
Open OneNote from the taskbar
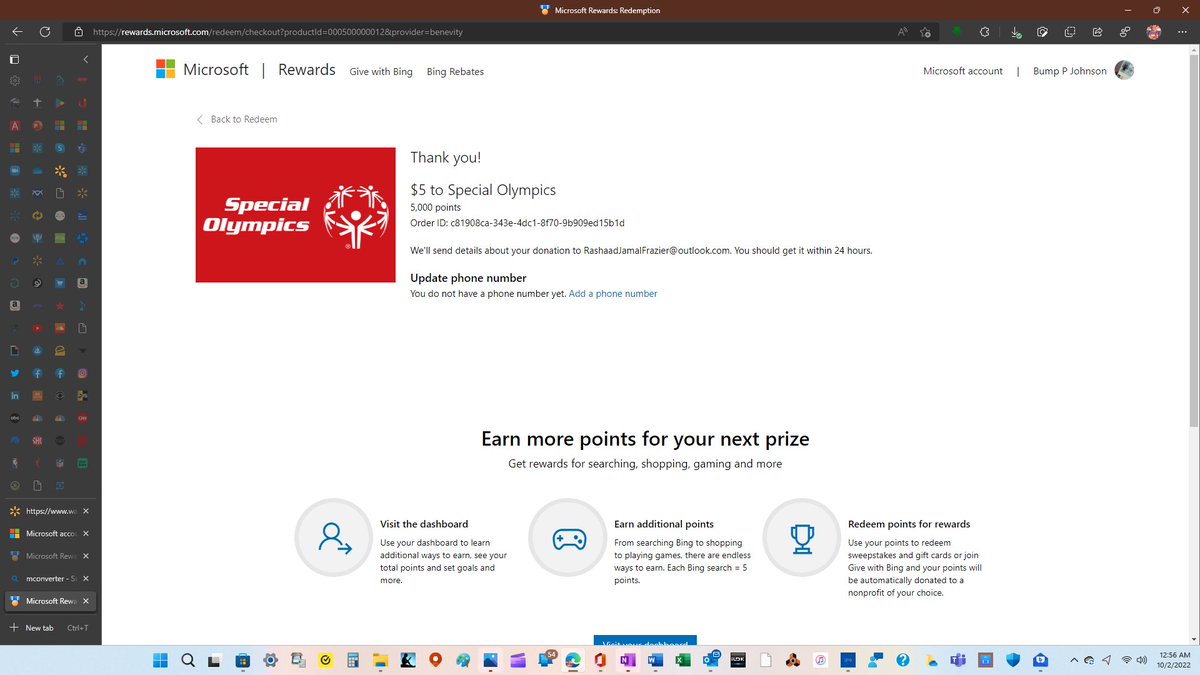click(x=628, y=660)
